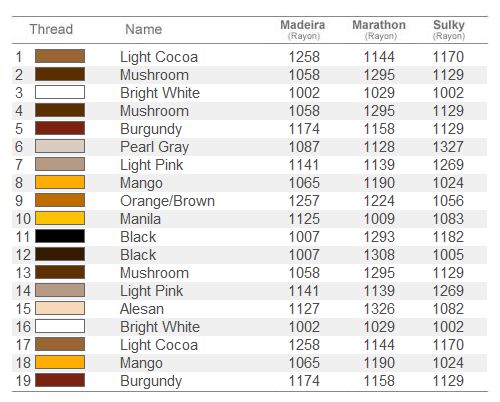Viewport: 500px width, 402px height.
Task: Click Sulky code 1327 for Pearl Gray
Action: [x=448, y=147]
